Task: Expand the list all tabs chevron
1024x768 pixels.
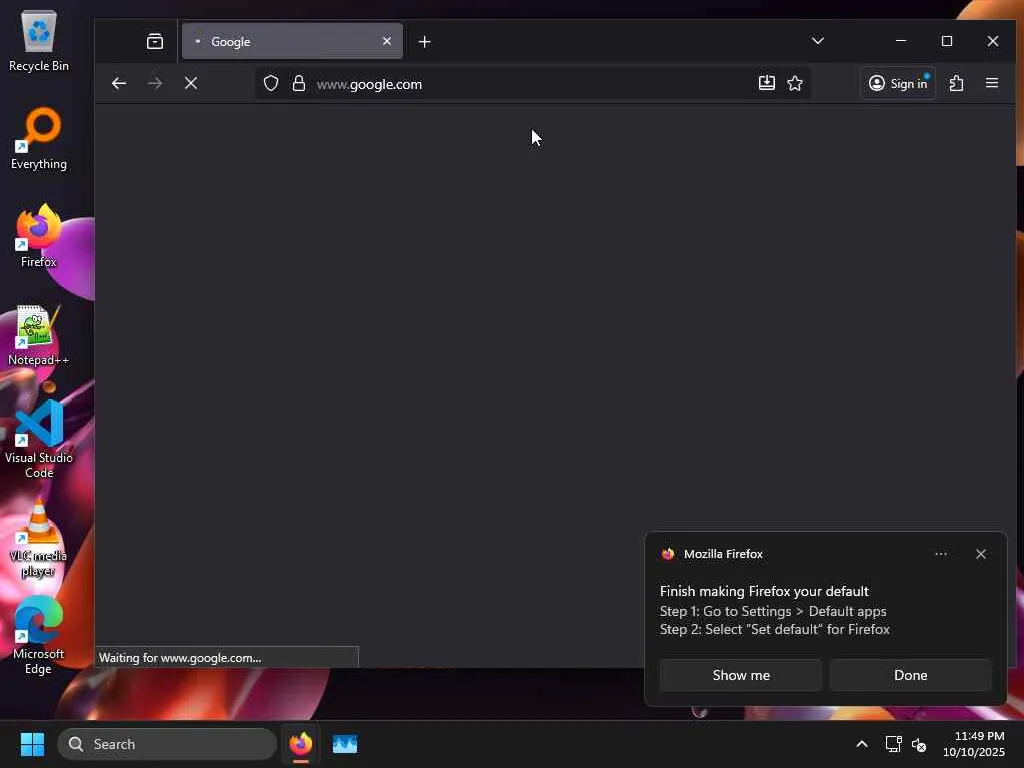Action: tap(818, 41)
